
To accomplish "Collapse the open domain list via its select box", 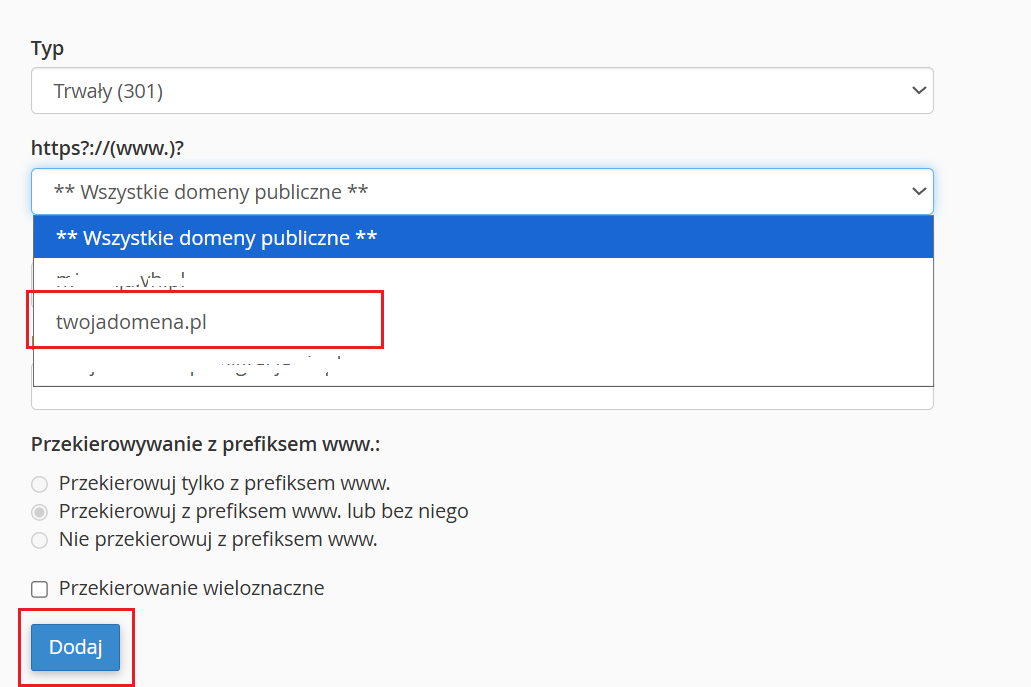I will 482,191.
